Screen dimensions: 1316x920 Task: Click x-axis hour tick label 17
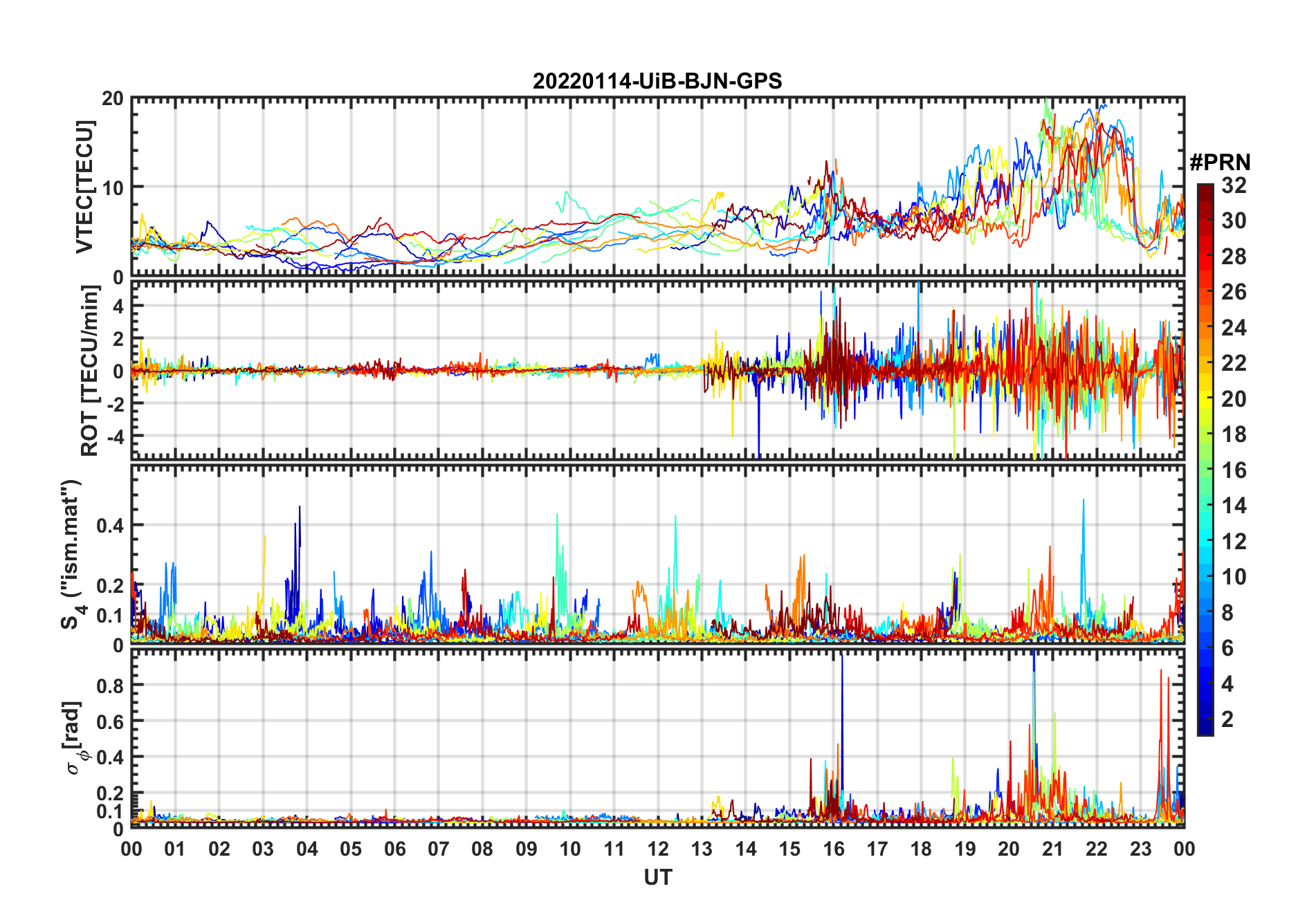coord(877,849)
